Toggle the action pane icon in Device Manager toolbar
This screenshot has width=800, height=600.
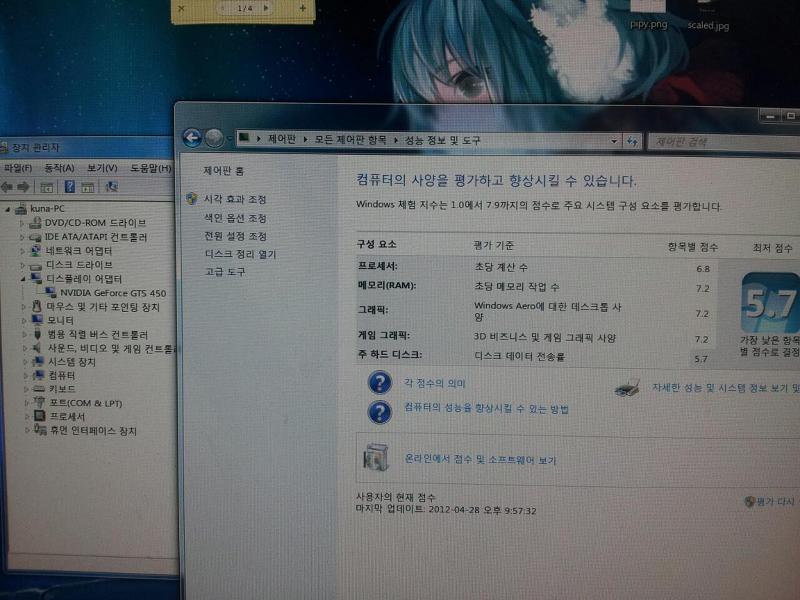tap(88, 187)
